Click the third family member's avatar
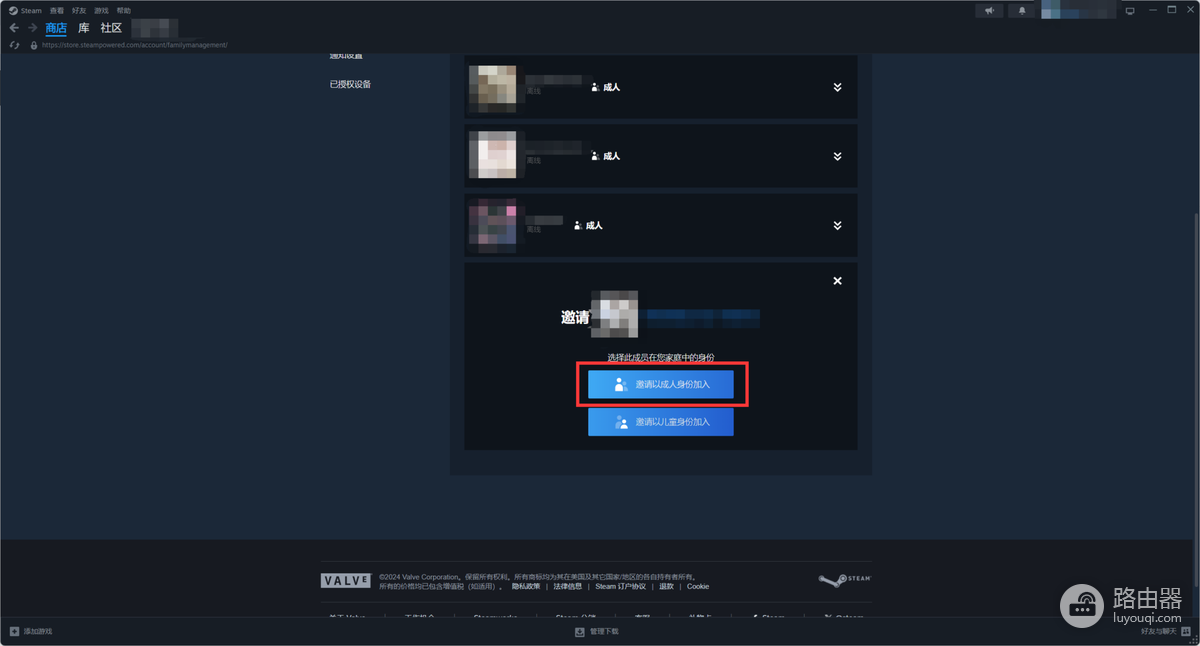Image resolution: width=1200 pixels, height=646 pixels. 493,224
